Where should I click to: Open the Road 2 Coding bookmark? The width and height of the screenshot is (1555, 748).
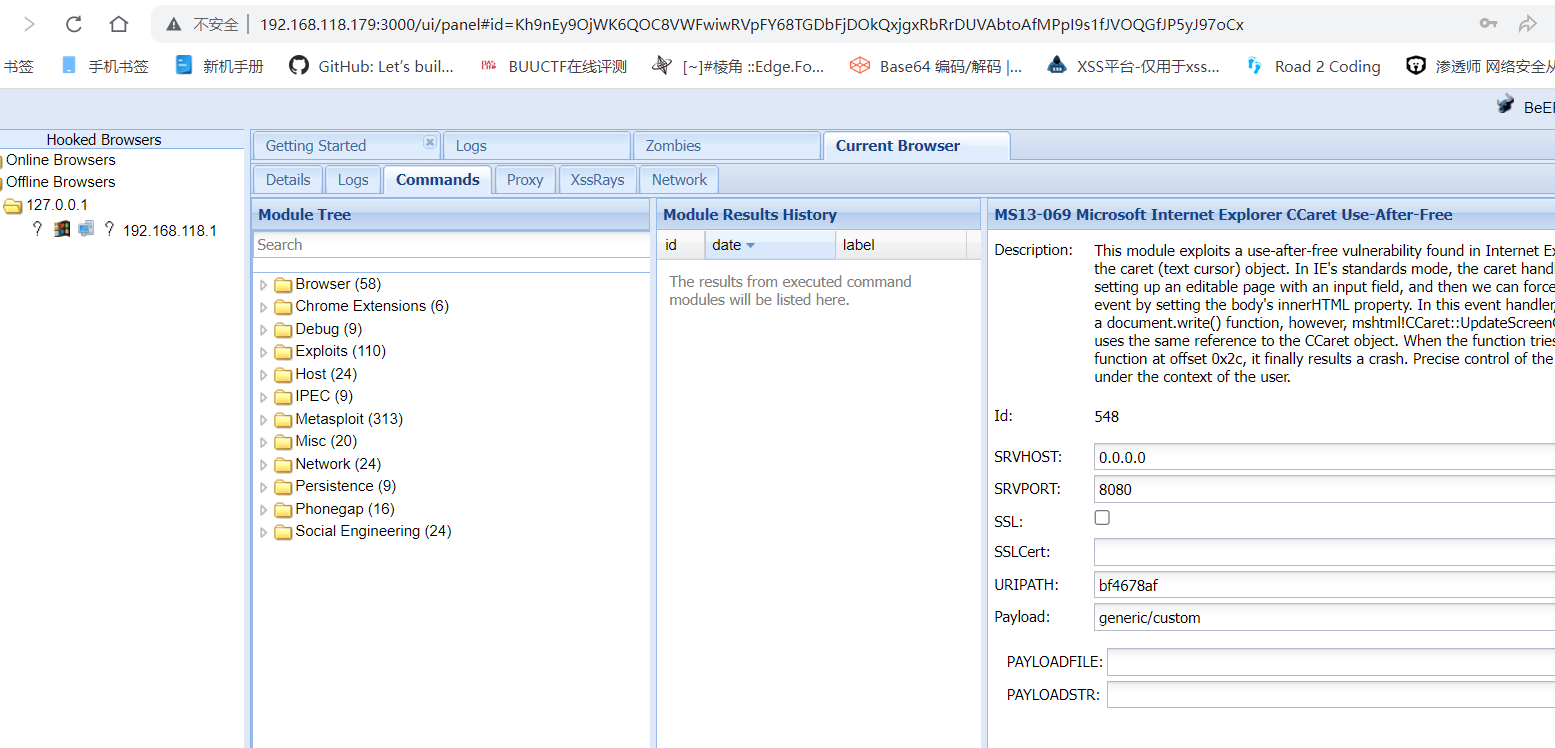(1313, 66)
